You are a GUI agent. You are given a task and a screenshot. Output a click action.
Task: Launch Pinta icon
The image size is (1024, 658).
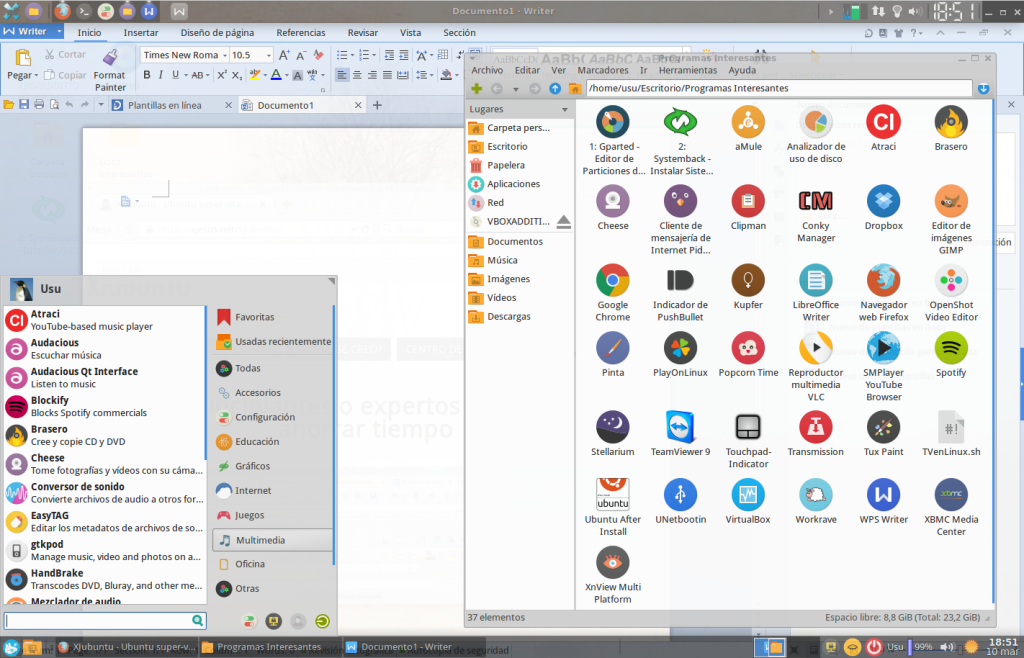613,348
